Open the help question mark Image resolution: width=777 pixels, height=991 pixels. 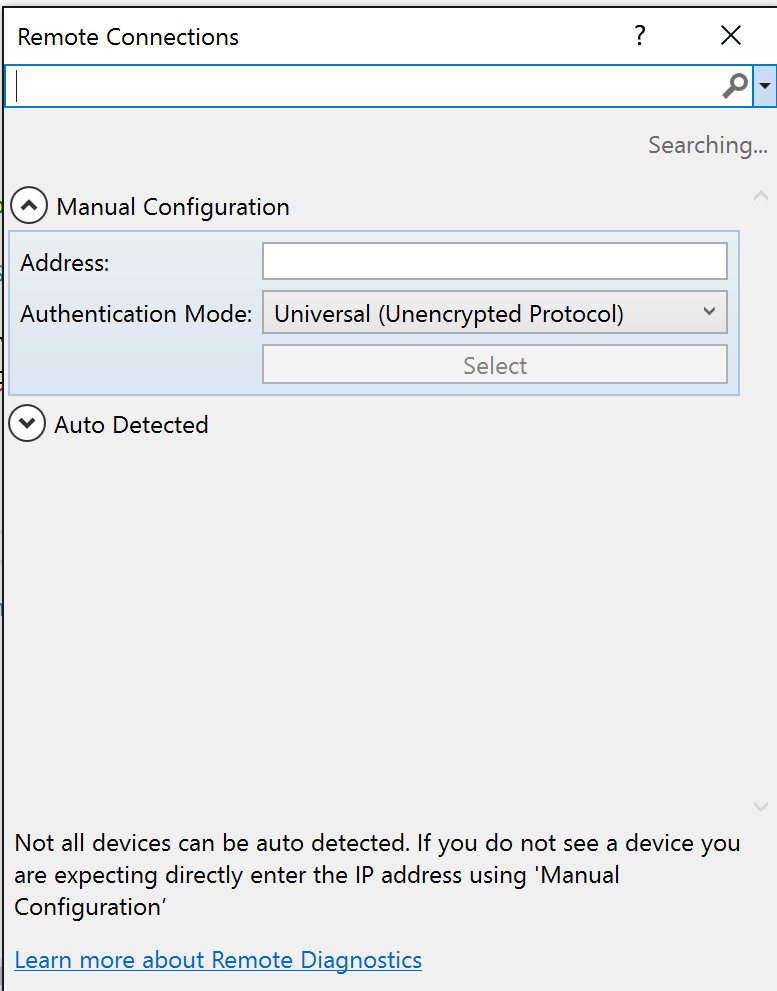[x=640, y=35]
